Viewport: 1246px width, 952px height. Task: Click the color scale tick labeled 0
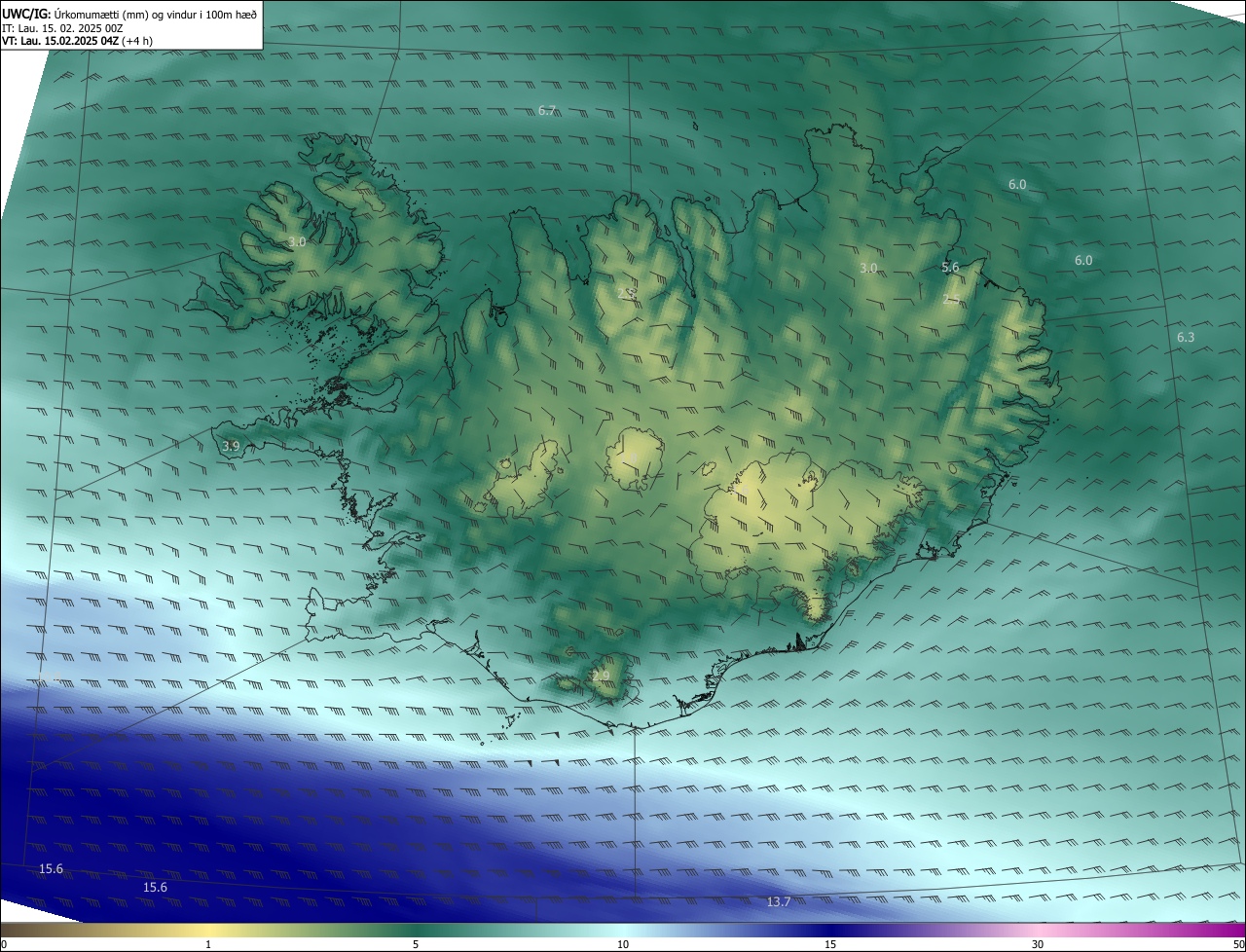pos(4,944)
